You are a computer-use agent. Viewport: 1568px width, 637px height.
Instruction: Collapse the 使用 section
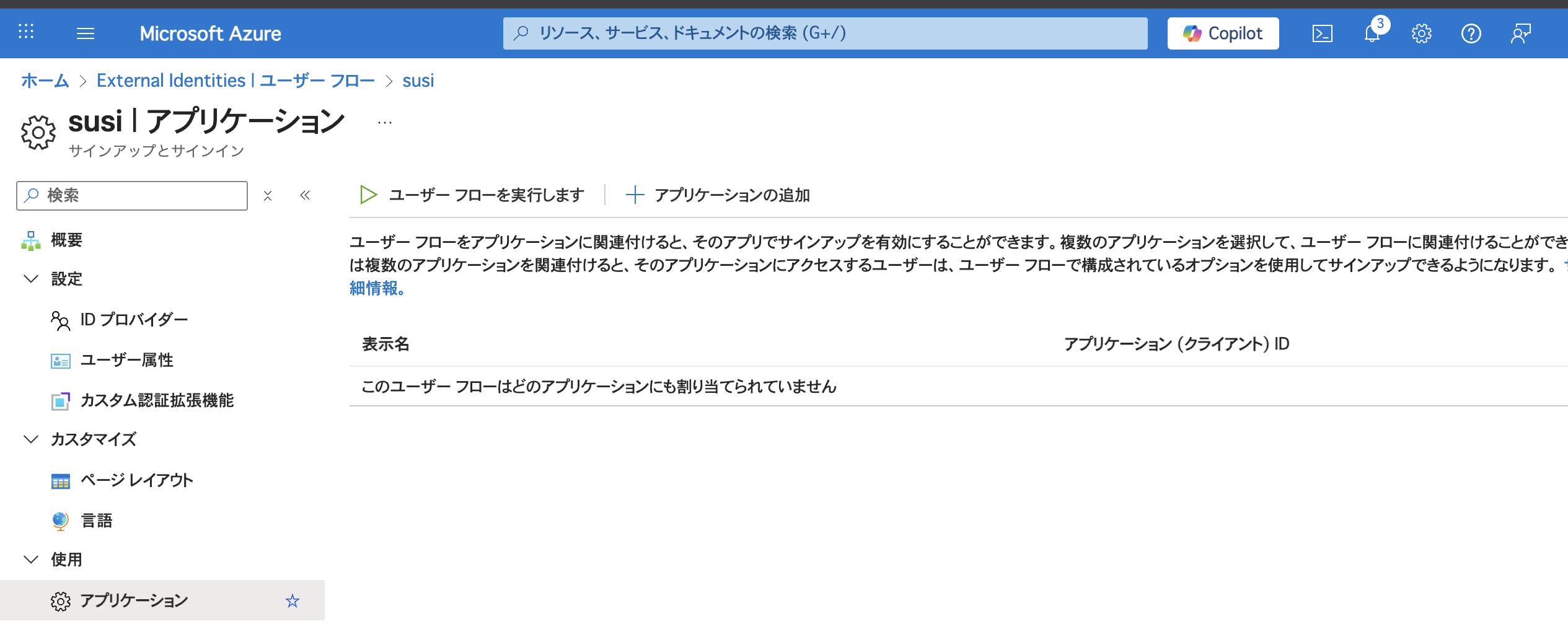[31, 560]
